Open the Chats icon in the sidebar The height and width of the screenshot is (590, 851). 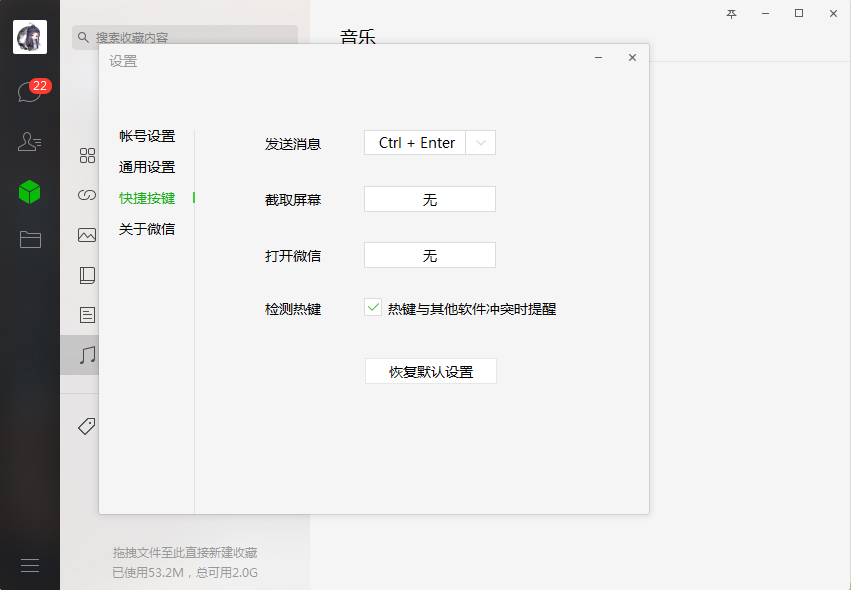tap(30, 90)
